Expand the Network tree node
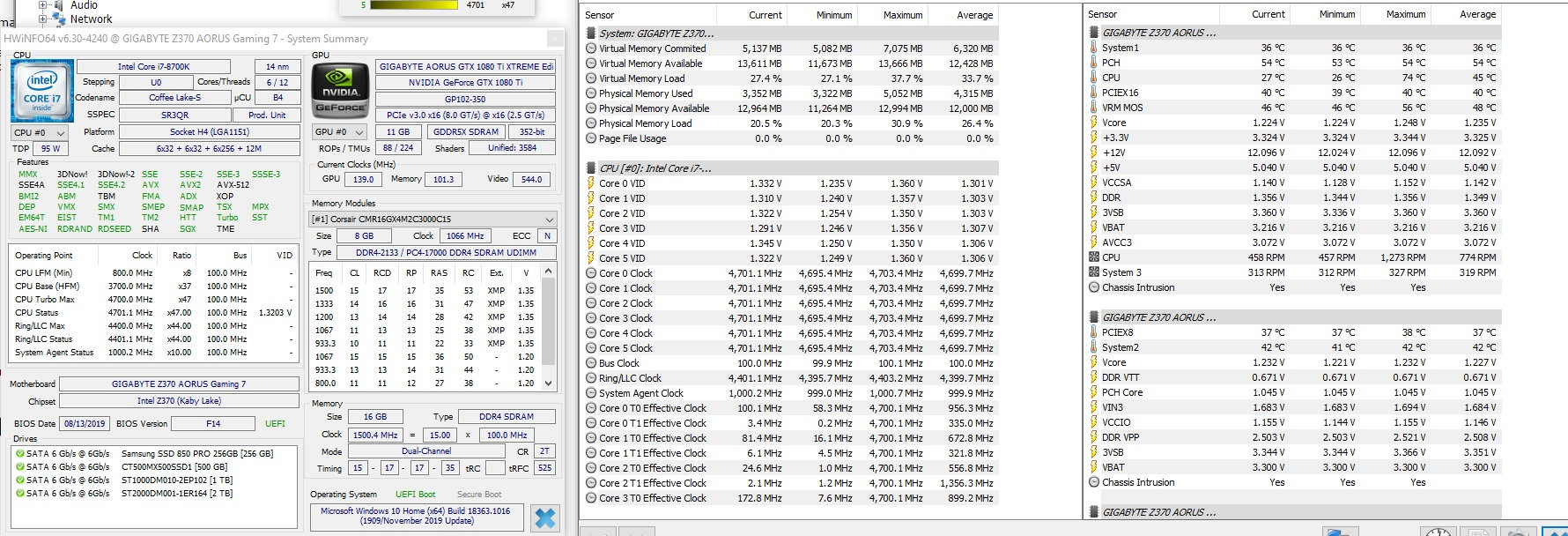 (x=41, y=19)
